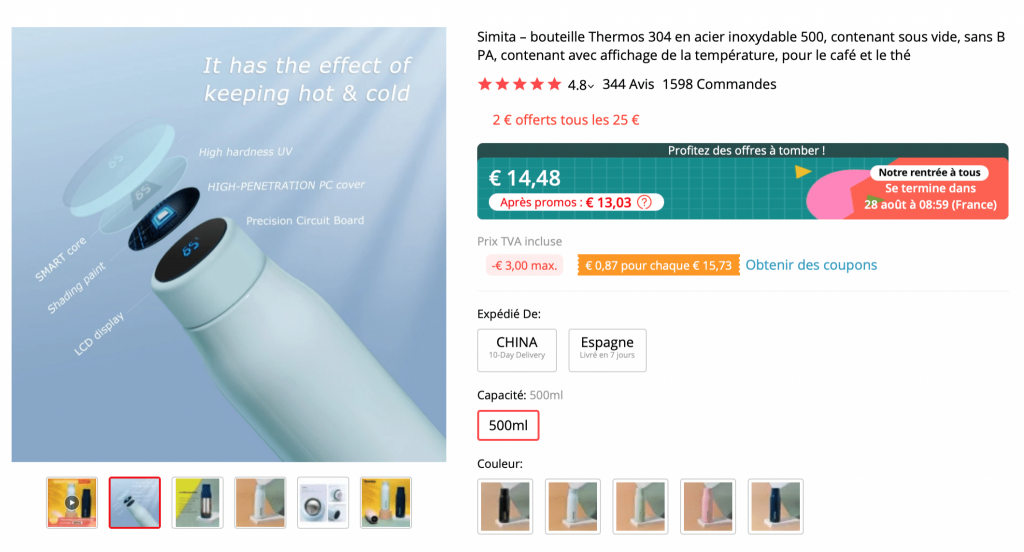View the last gallery thumbnail
Viewport: 1024px width, 552px height.
(385, 502)
